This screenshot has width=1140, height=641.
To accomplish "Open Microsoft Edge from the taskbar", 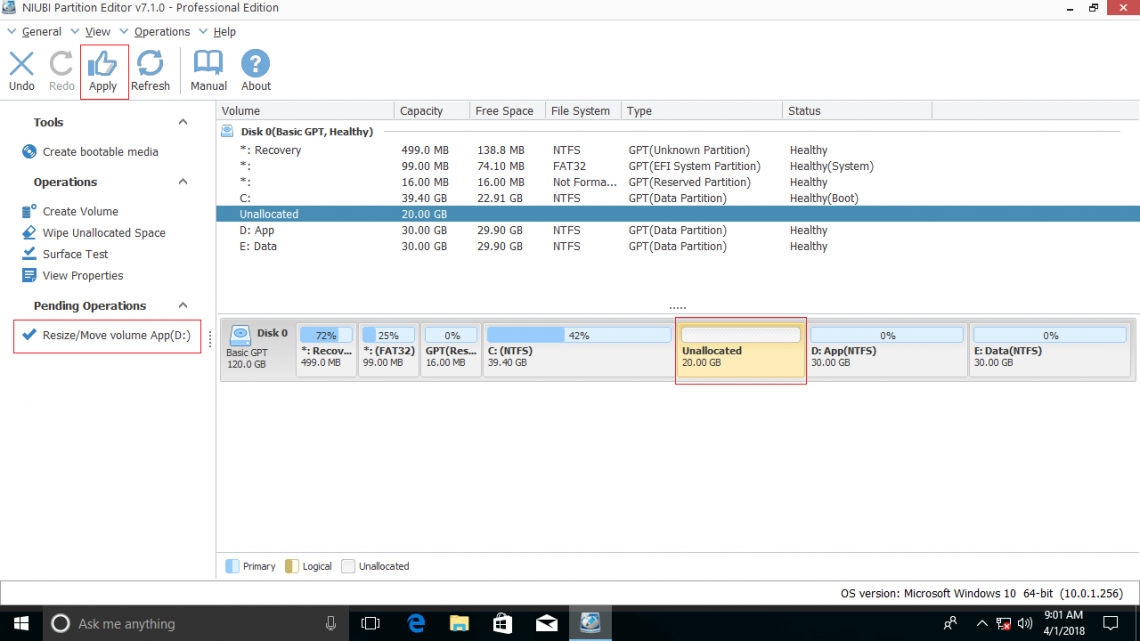I will coord(417,623).
